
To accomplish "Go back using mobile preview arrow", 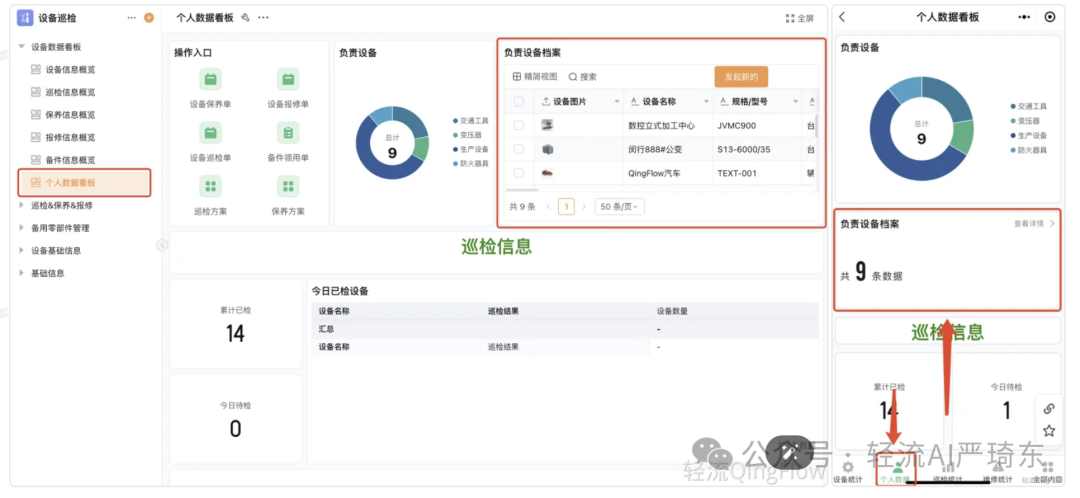I will pos(842,17).
